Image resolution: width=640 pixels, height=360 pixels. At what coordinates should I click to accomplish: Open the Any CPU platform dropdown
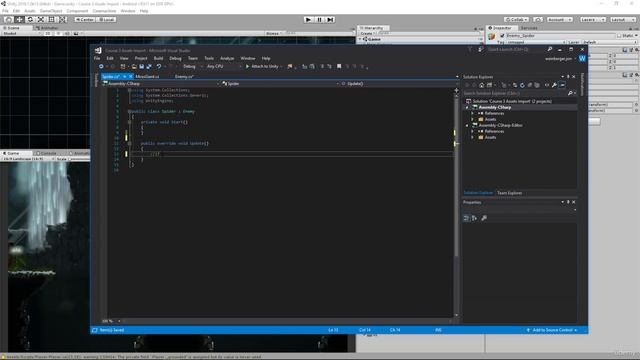223,66
